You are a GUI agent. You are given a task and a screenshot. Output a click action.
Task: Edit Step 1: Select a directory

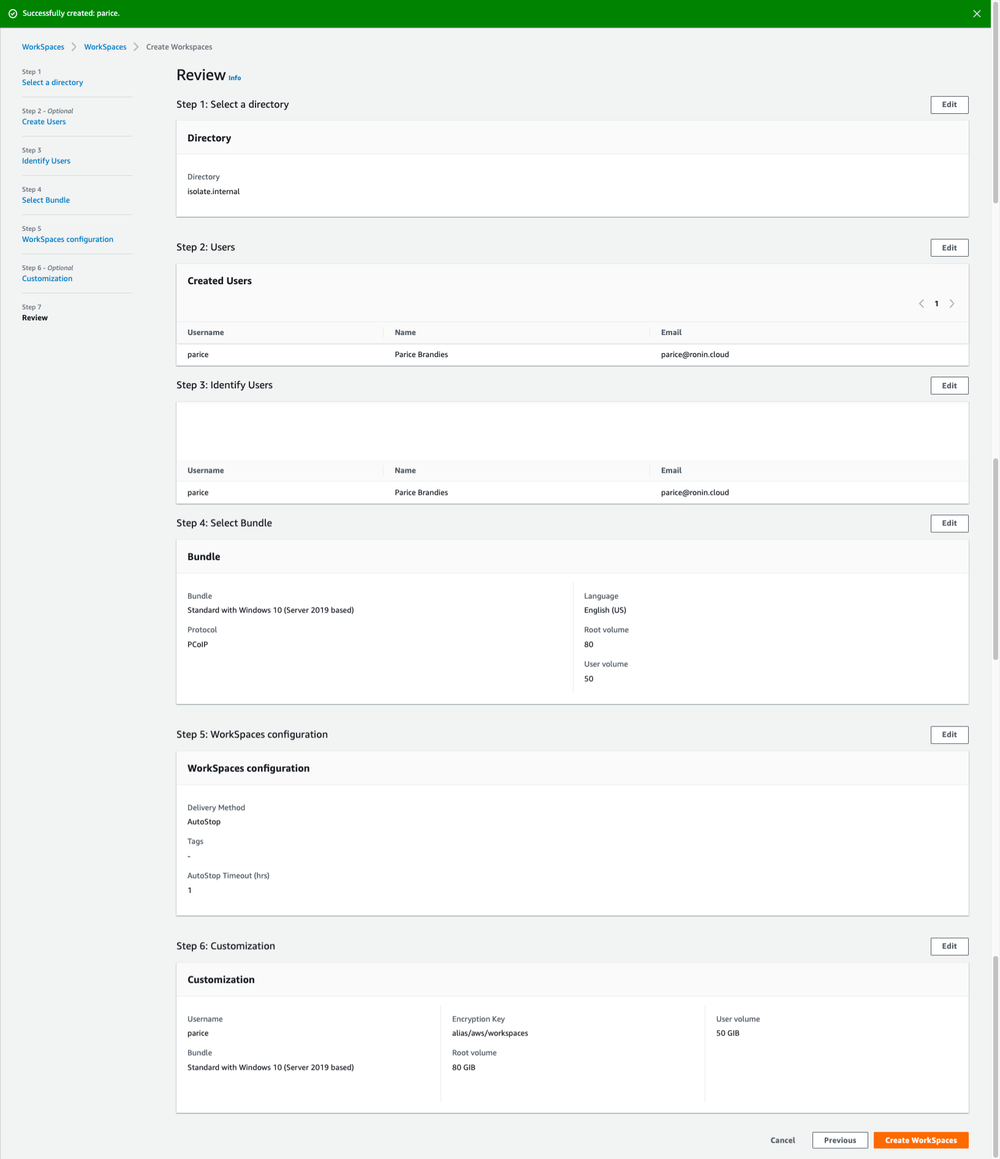[x=948, y=104]
